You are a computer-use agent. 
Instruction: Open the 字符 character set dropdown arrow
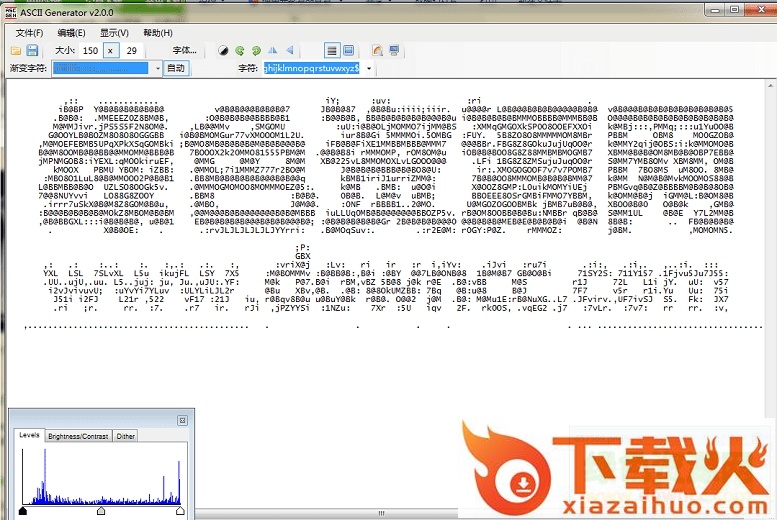[x=370, y=68]
